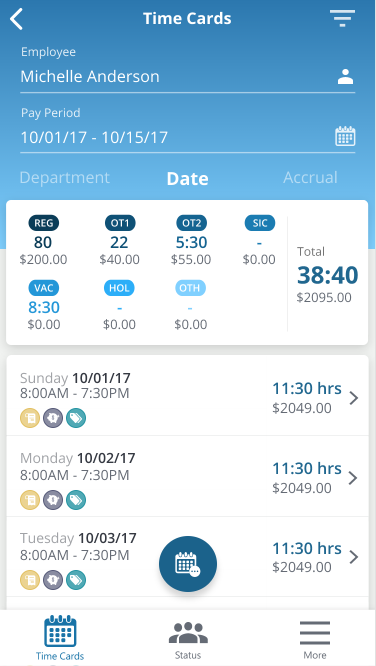Tap teal tag icon on Sunday entry
The width and height of the screenshot is (376, 666).
[x=76, y=418]
